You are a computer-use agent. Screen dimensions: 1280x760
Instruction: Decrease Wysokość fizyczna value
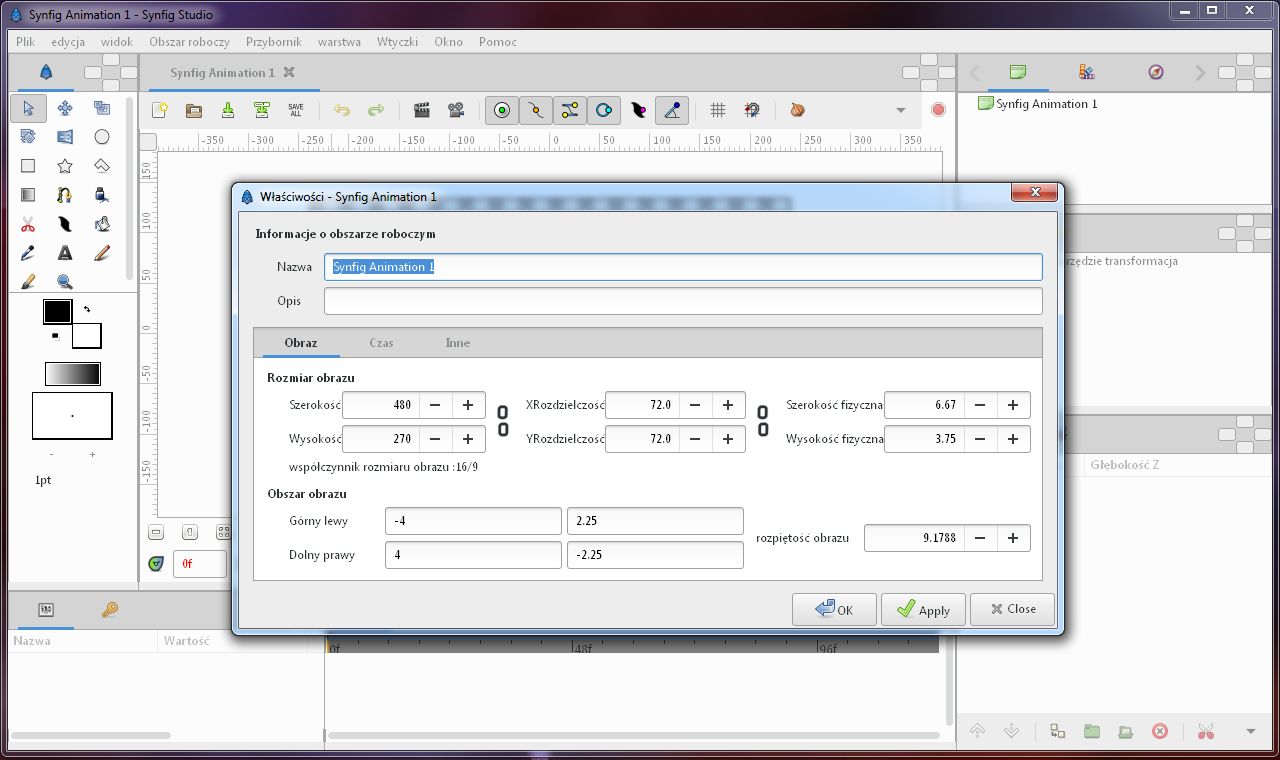980,439
